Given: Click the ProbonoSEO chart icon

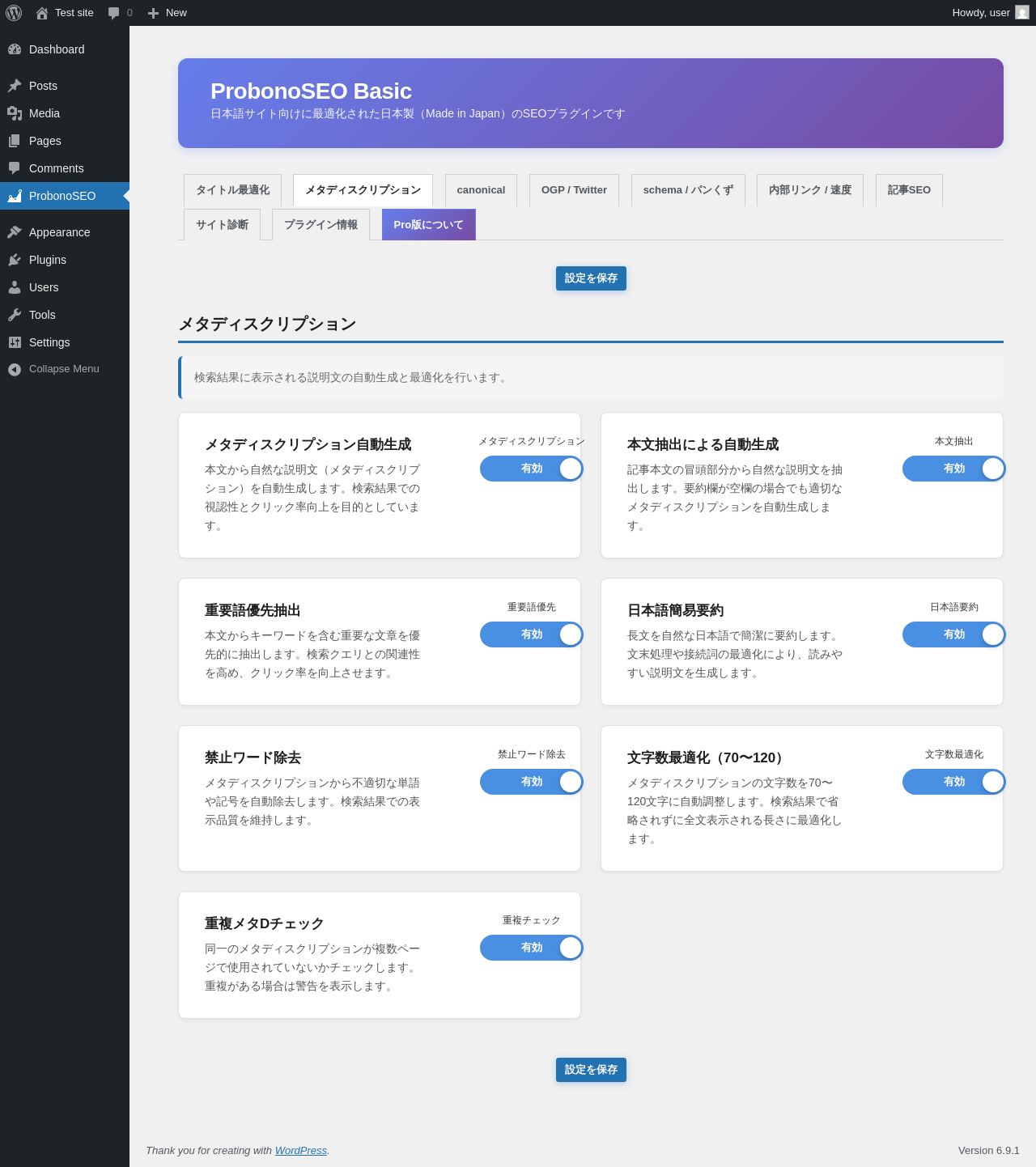Looking at the screenshot, I should click(15, 196).
